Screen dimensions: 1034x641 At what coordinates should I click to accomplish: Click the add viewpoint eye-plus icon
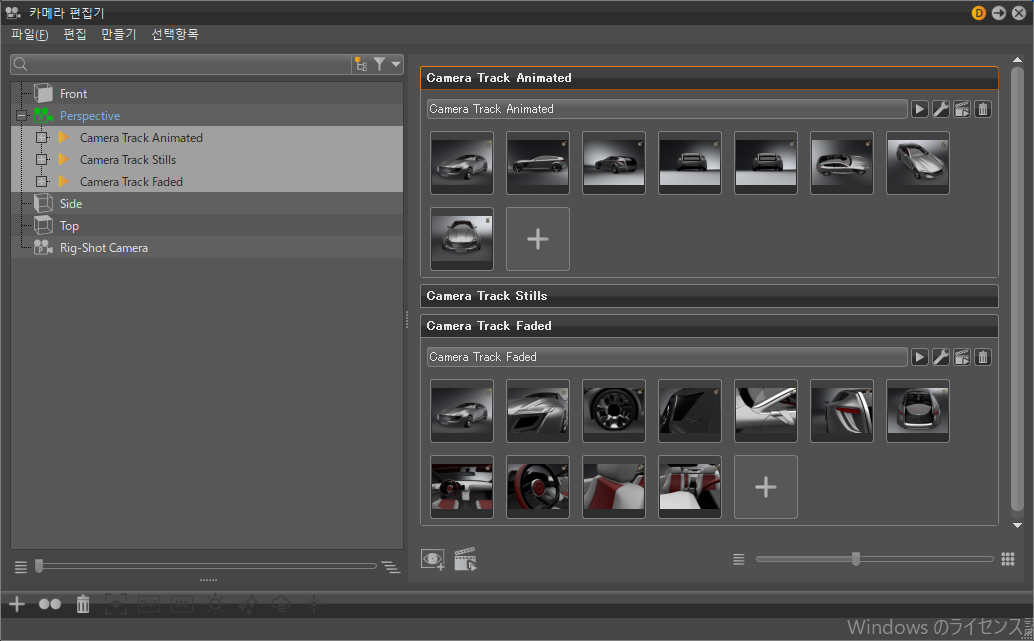click(x=433, y=559)
